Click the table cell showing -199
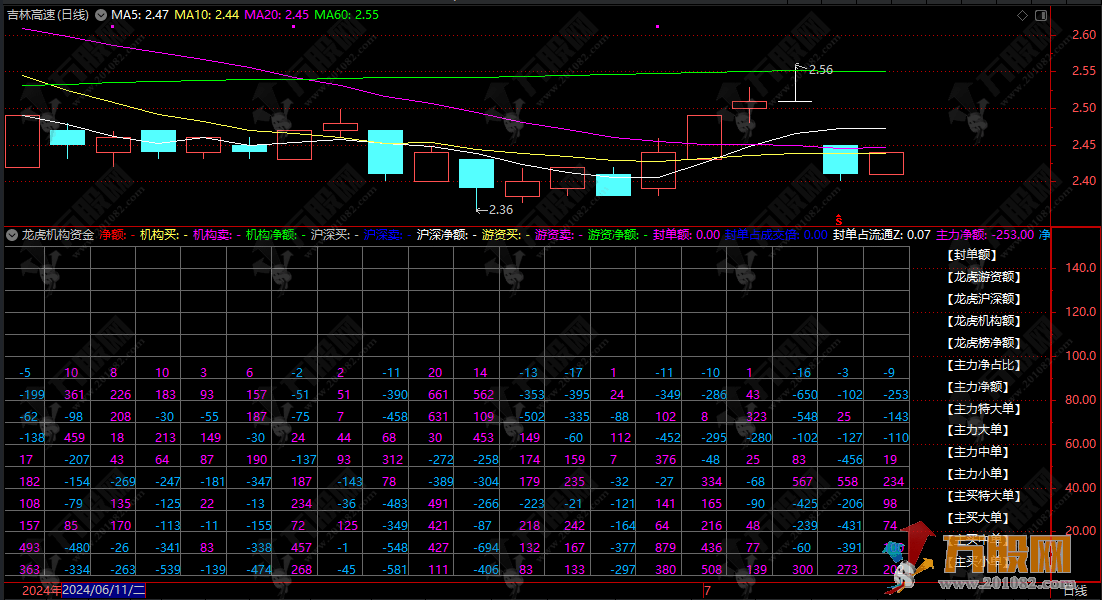1102x600 pixels. click(32, 395)
